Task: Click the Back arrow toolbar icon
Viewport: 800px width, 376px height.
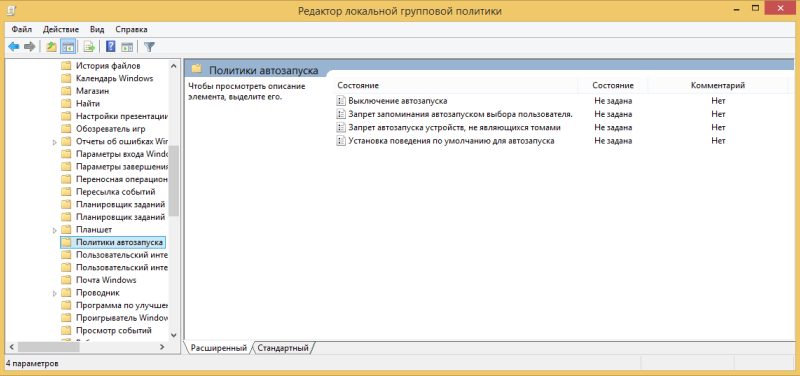Action: click(14, 47)
